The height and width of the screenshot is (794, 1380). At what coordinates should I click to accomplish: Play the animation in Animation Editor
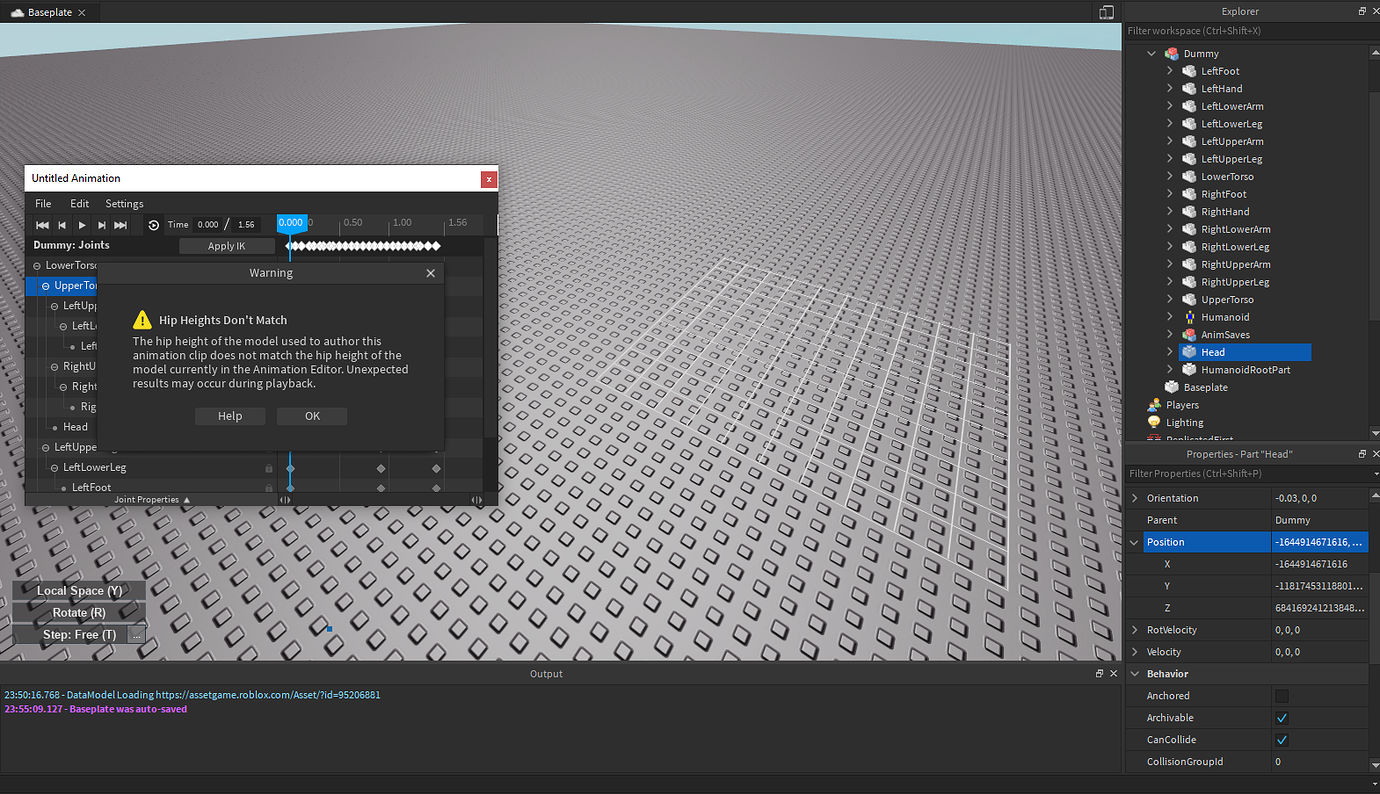[x=82, y=225]
